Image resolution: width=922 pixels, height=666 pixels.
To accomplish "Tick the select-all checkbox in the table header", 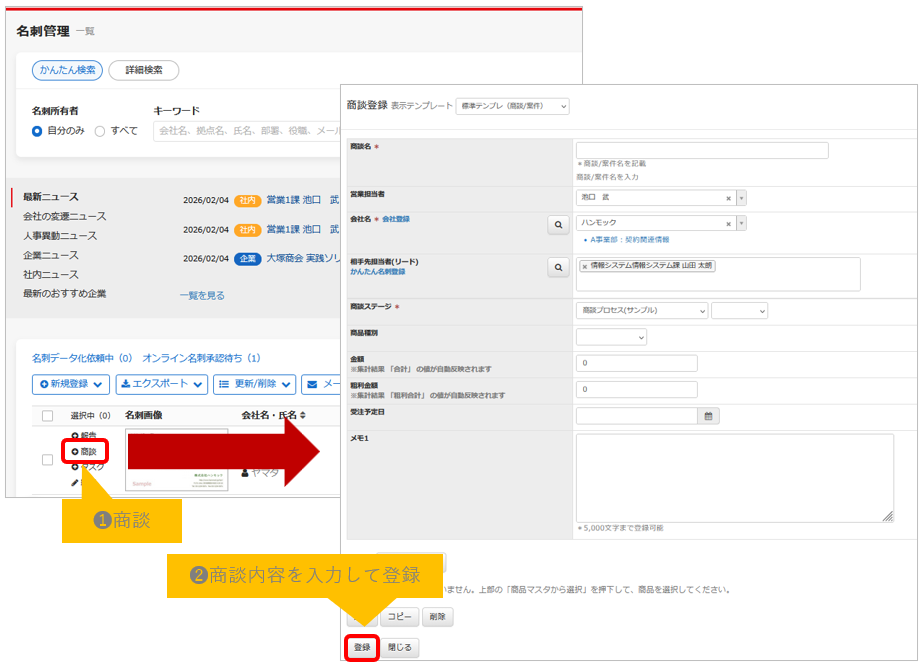I will pos(47,416).
